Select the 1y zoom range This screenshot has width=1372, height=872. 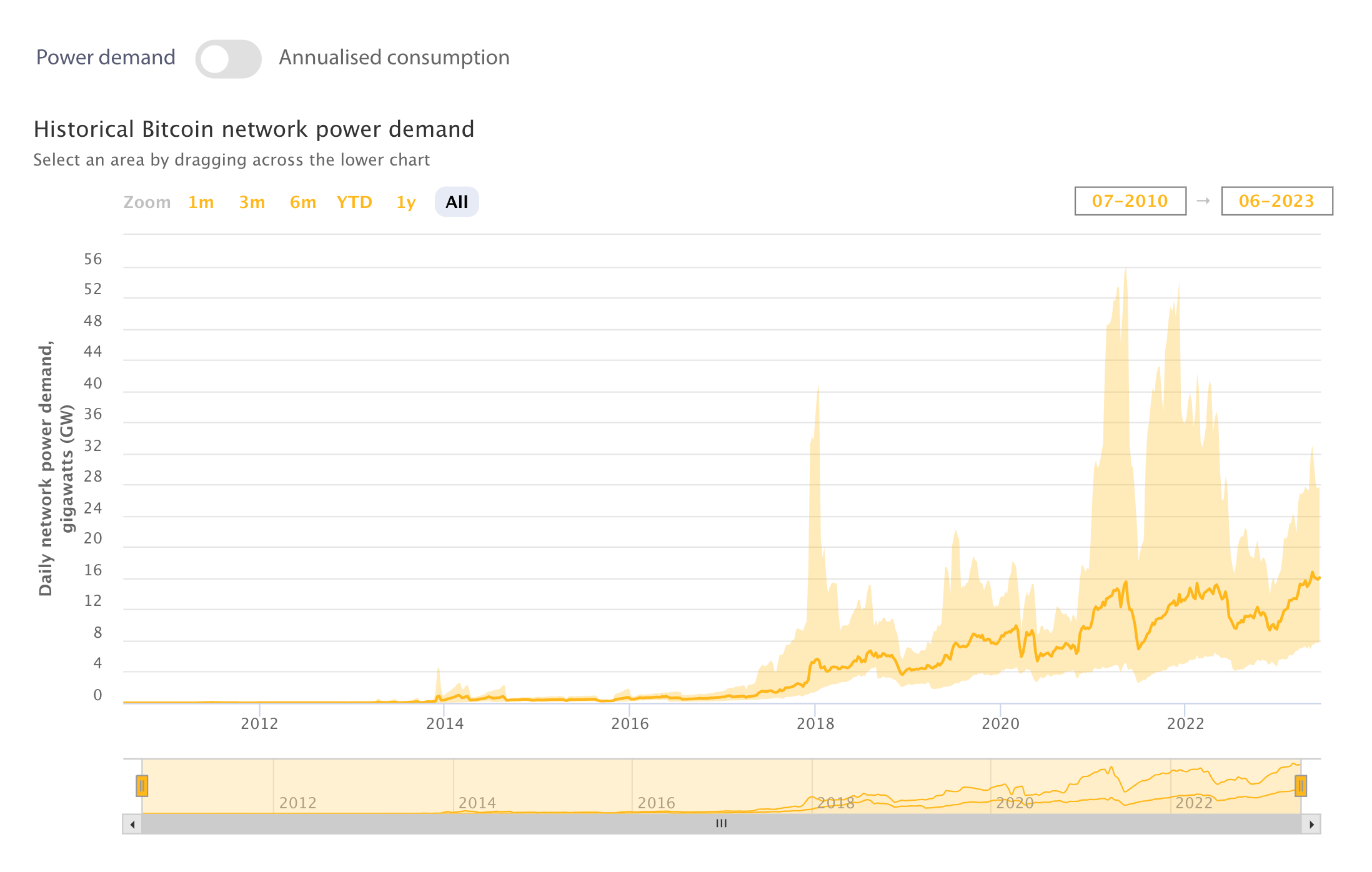406,202
